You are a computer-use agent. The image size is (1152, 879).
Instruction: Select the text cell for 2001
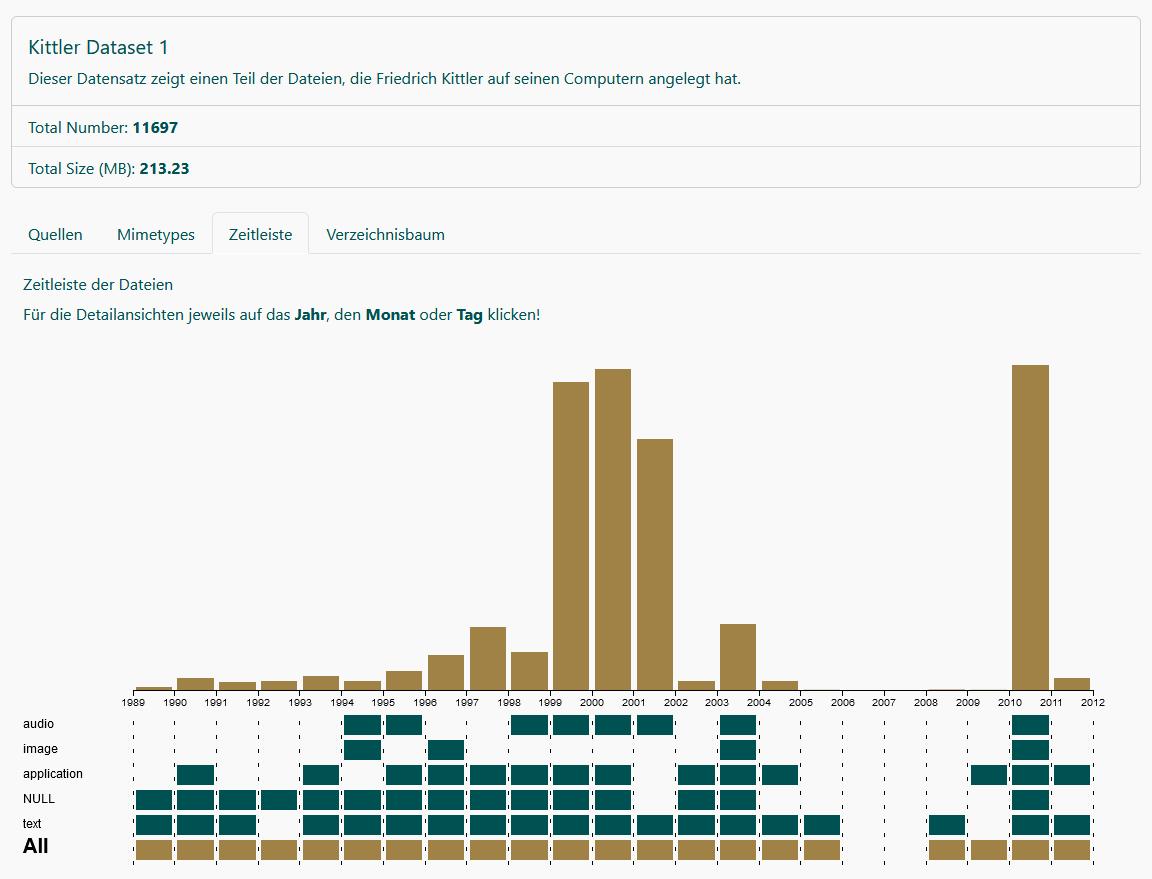click(x=655, y=825)
